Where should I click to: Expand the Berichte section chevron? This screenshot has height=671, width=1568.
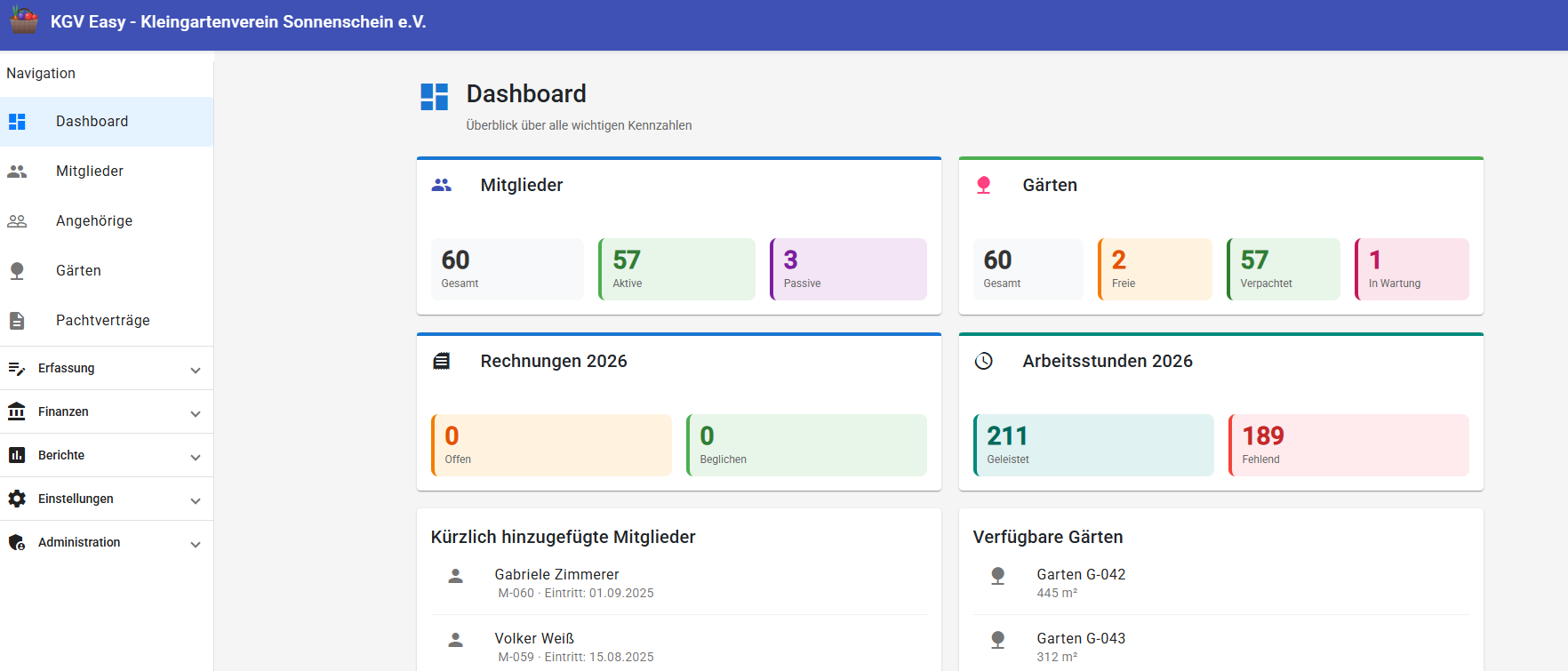tap(196, 457)
